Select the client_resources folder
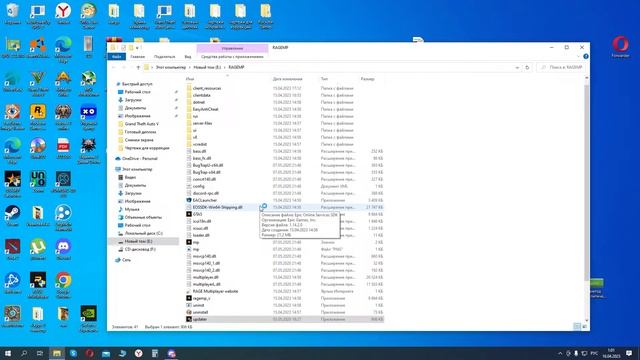 [286, 88]
